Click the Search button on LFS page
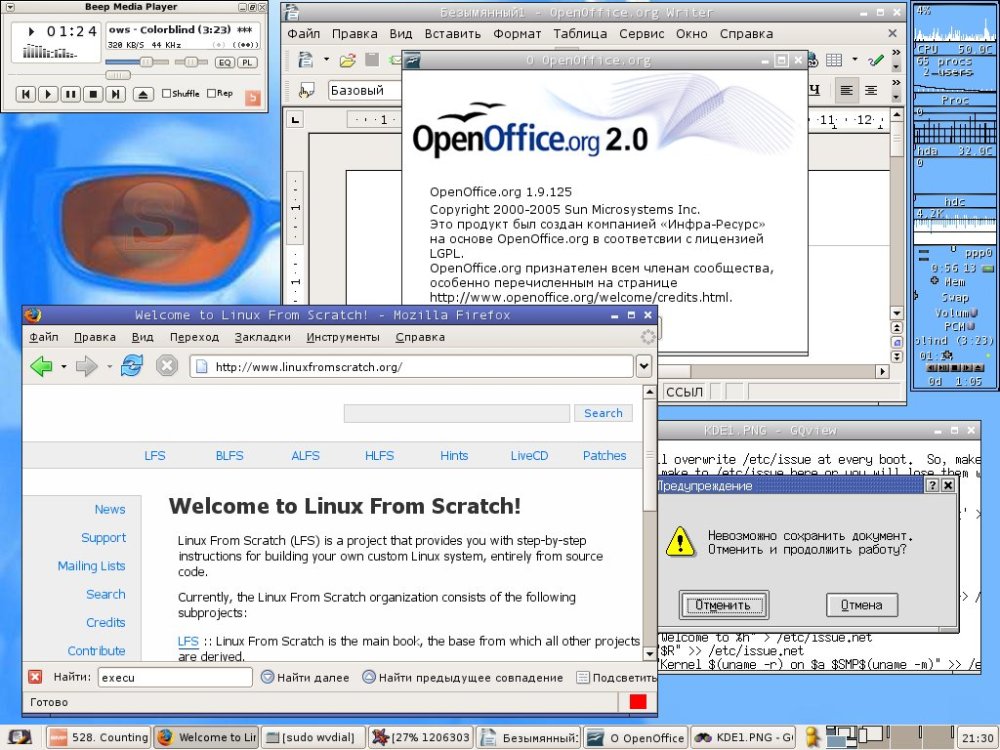Screen dimensions: 1000x750 [x=603, y=413]
